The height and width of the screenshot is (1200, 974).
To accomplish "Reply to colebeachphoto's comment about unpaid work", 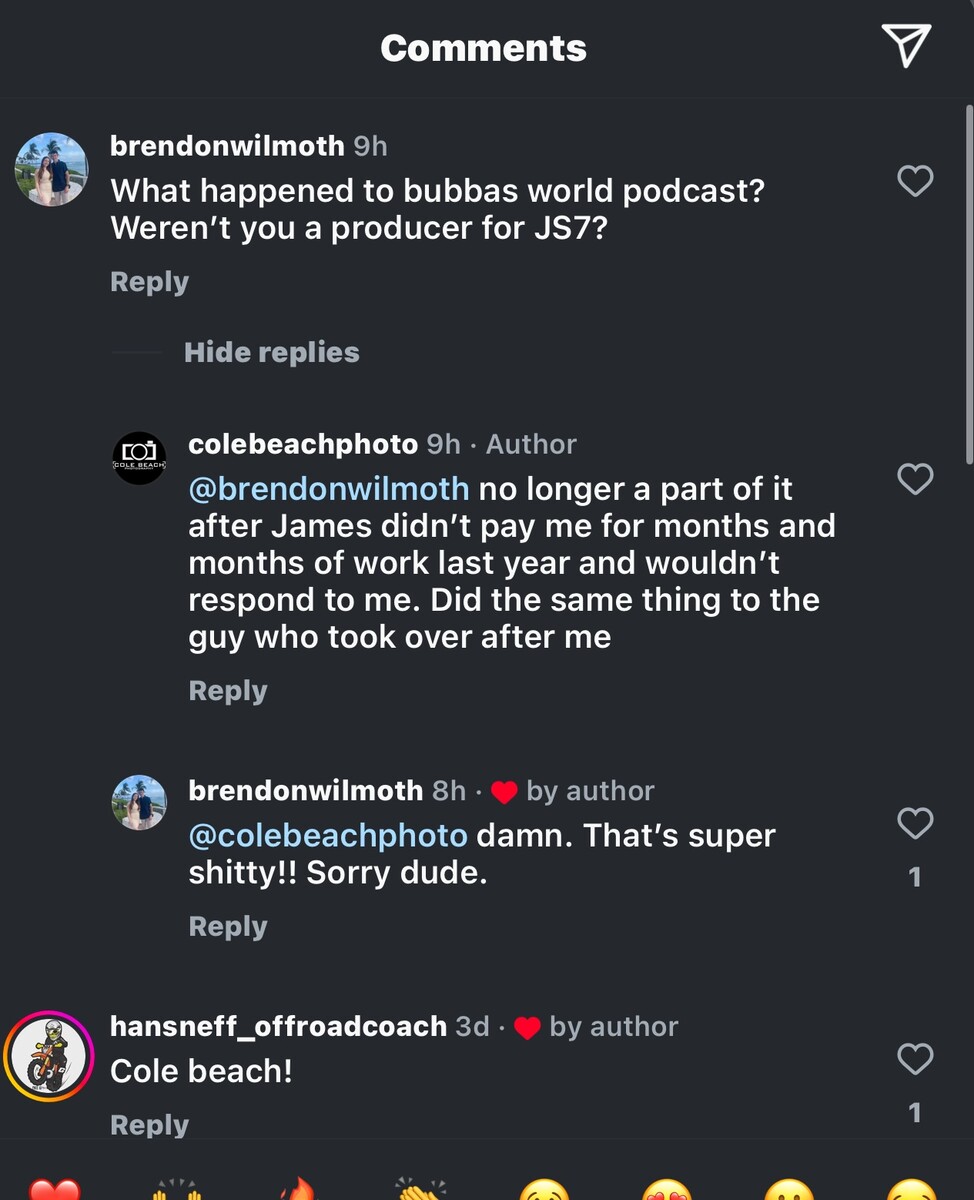I will coord(228,691).
